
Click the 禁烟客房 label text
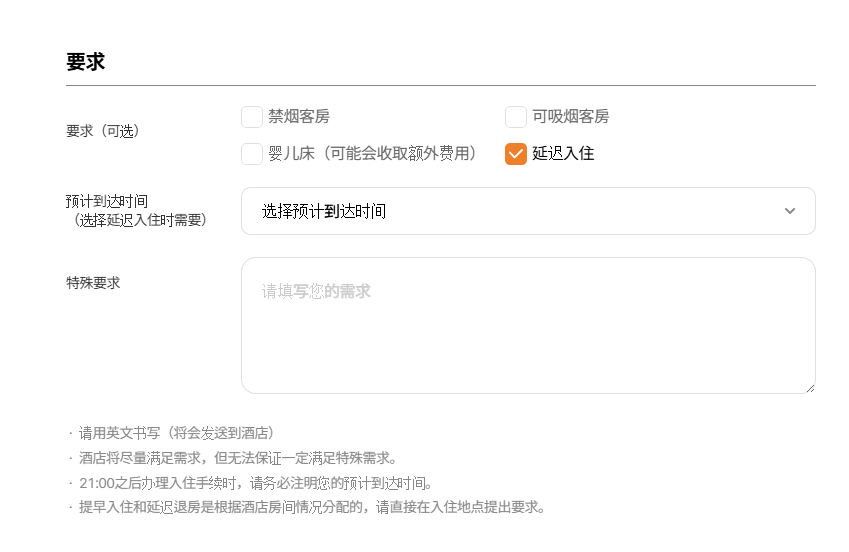coord(299,117)
